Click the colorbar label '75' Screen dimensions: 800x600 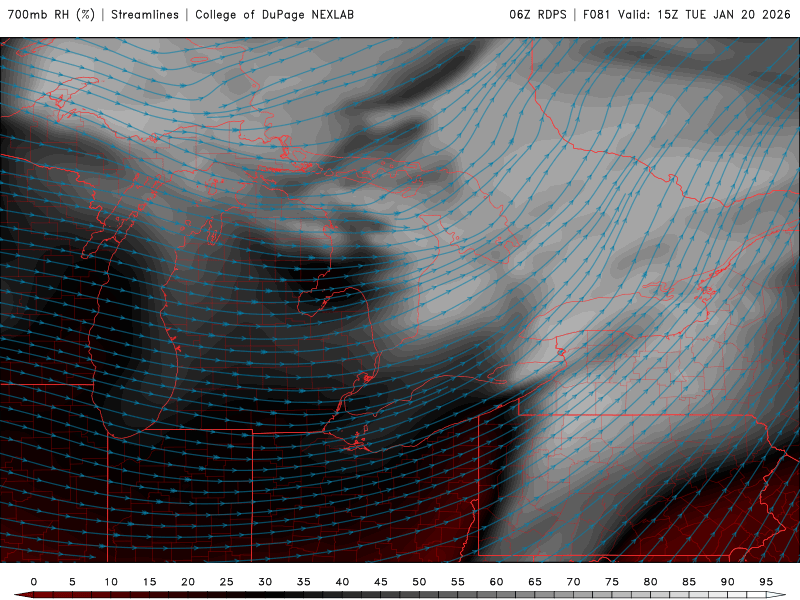[612, 582]
